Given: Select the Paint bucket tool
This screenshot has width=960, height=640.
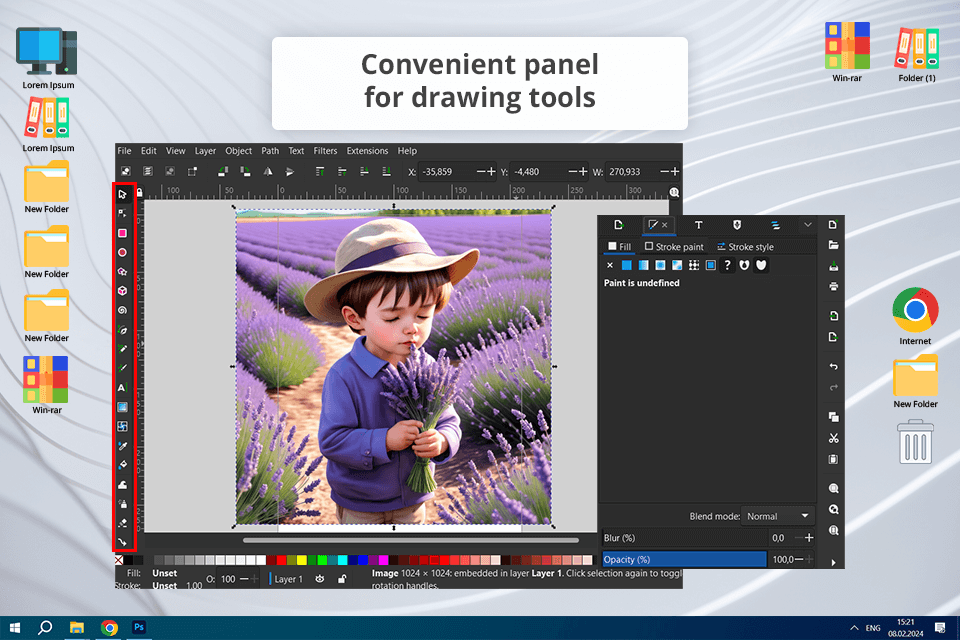Looking at the screenshot, I should pos(122,465).
